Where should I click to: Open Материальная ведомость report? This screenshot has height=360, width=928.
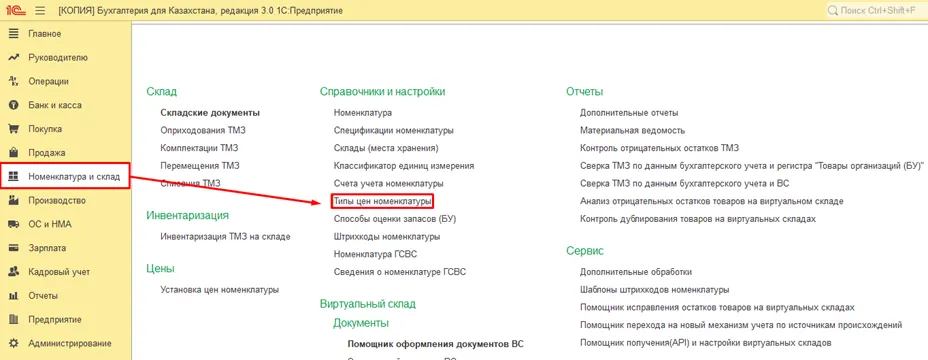click(x=633, y=130)
